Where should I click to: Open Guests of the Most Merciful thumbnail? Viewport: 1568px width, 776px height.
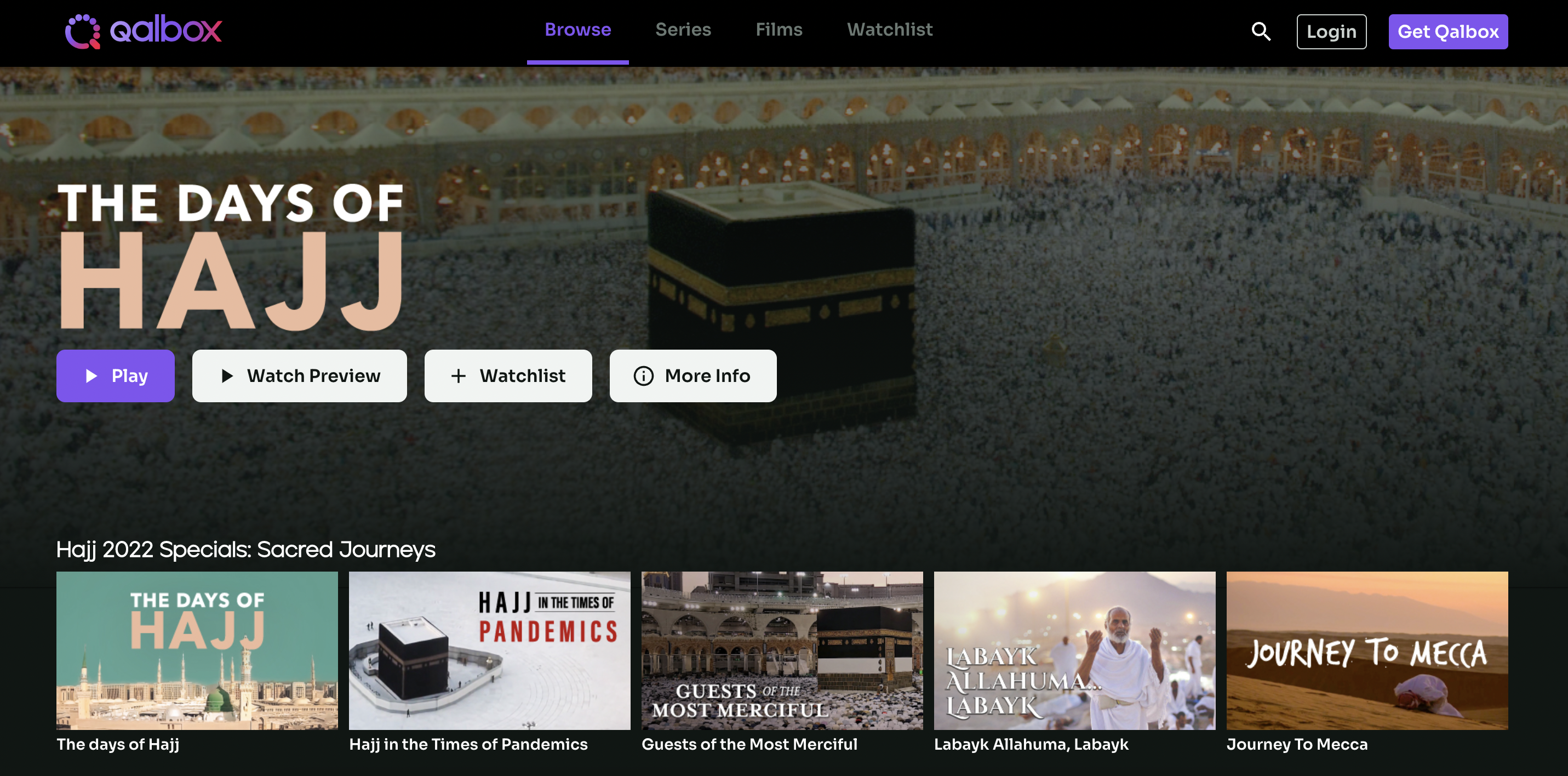click(x=782, y=651)
